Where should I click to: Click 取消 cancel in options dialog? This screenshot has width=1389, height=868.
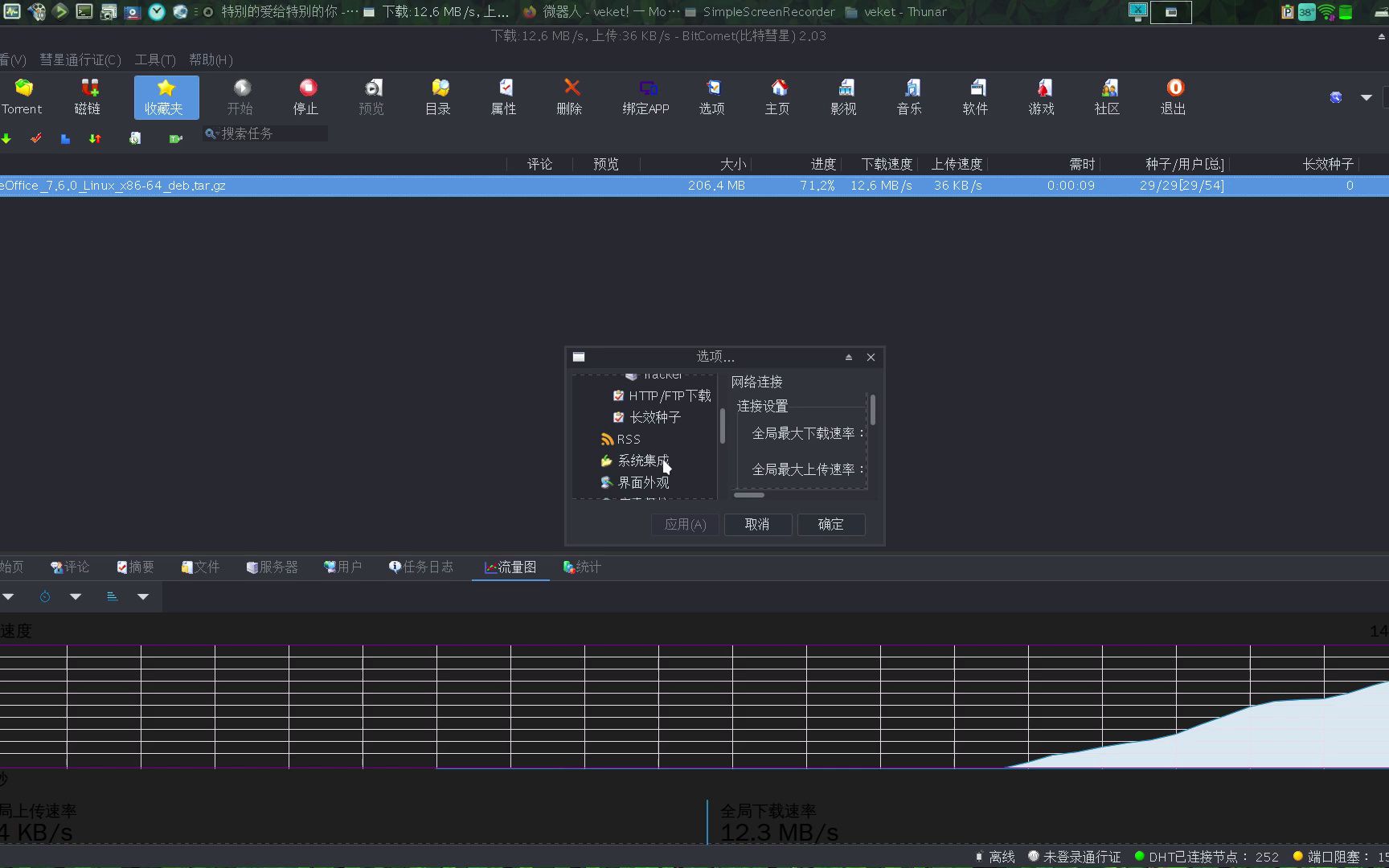(x=757, y=525)
